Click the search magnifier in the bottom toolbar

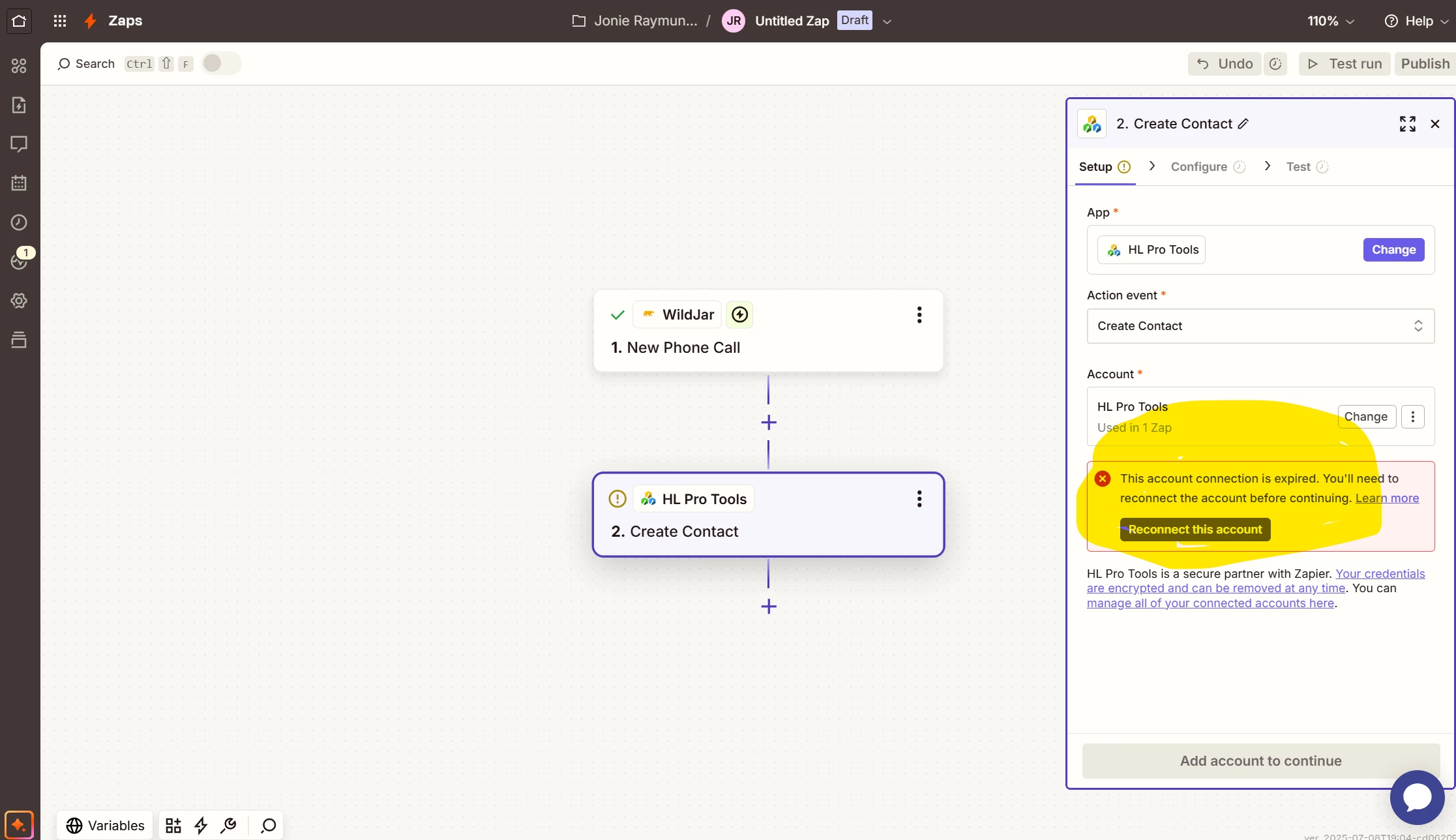click(268, 826)
